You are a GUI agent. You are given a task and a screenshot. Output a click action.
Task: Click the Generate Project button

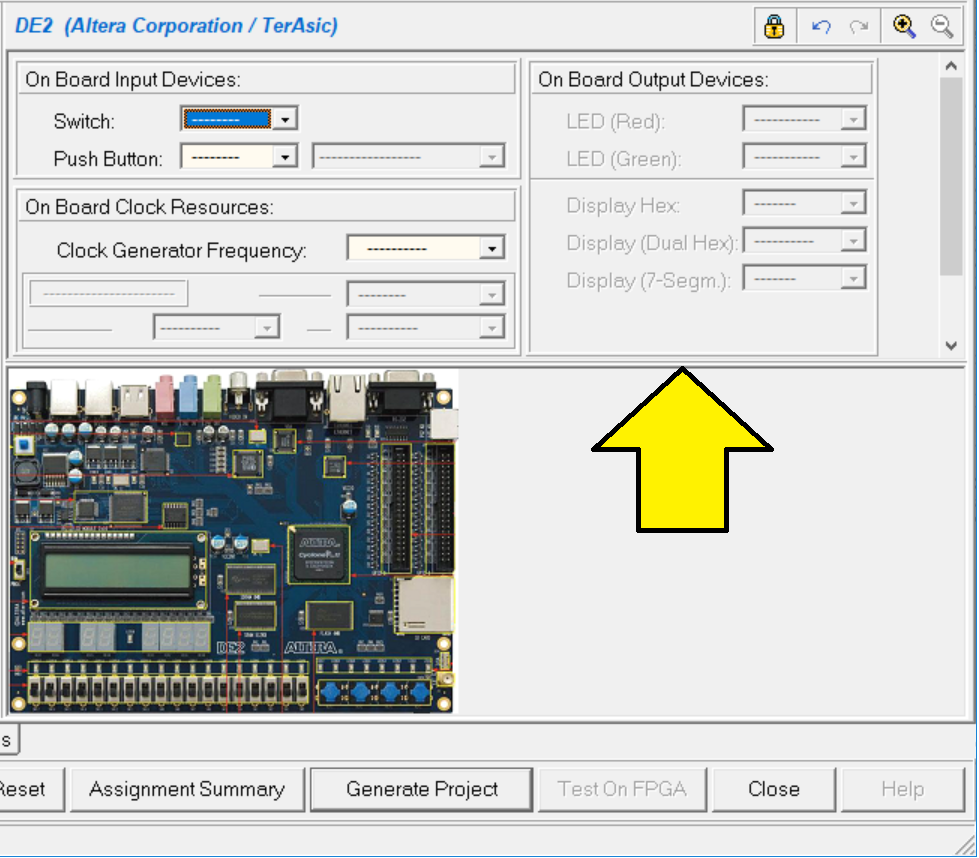point(422,789)
